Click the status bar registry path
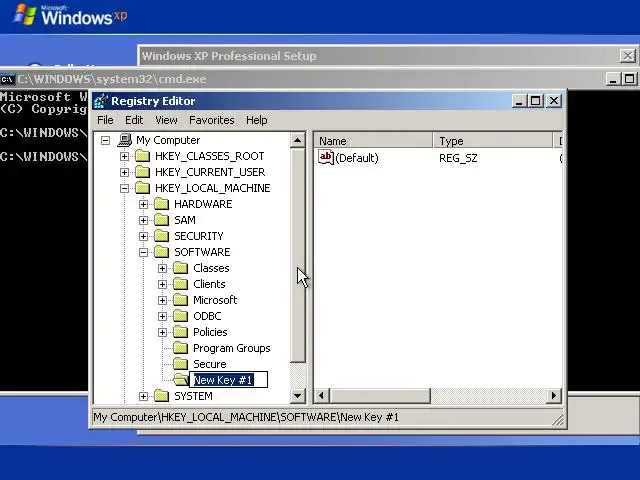The height and width of the screenshot is (480, 640). pyautogui.click(x=246, y=417)
